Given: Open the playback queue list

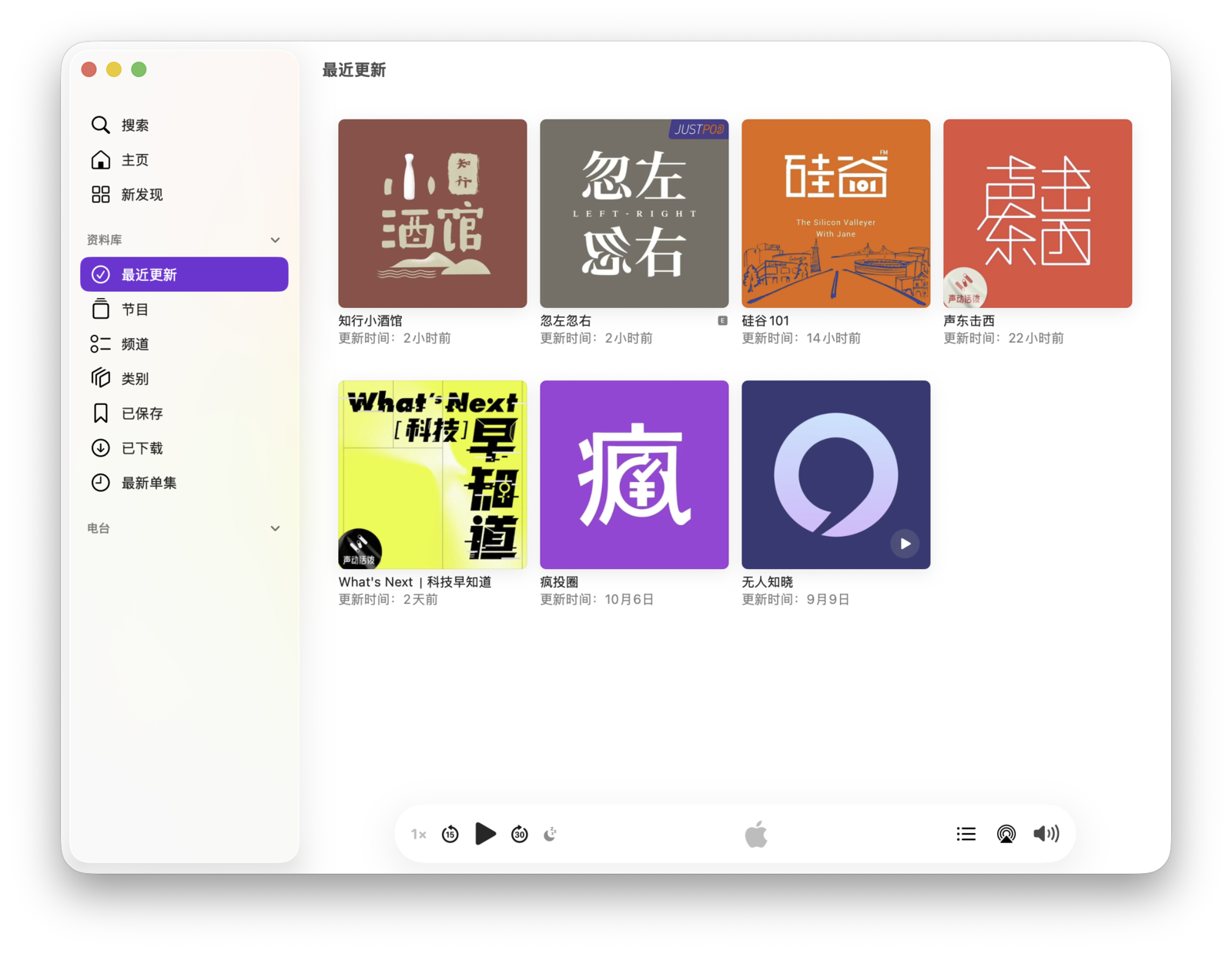Looking at the screenshot, I should pyautogui.click(x=966, y=834).
